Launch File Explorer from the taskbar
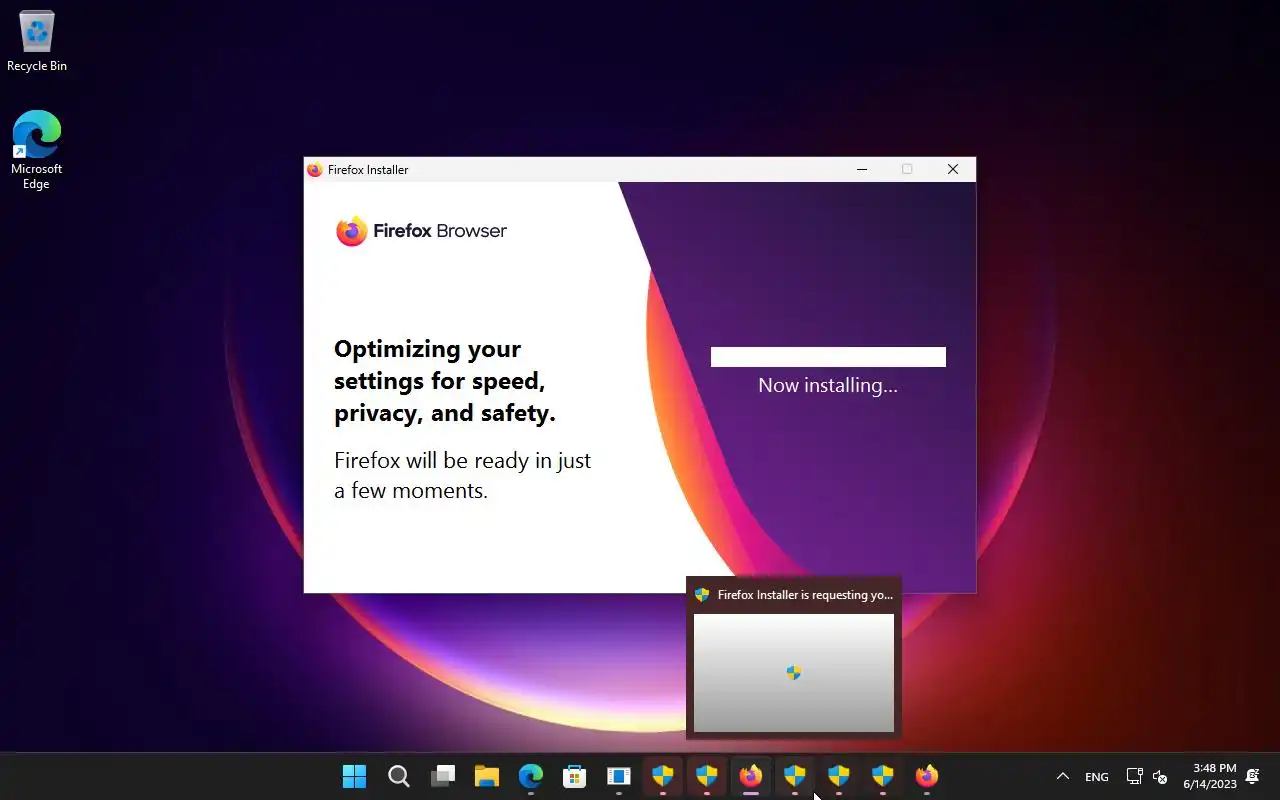 [x=486, y=776]
